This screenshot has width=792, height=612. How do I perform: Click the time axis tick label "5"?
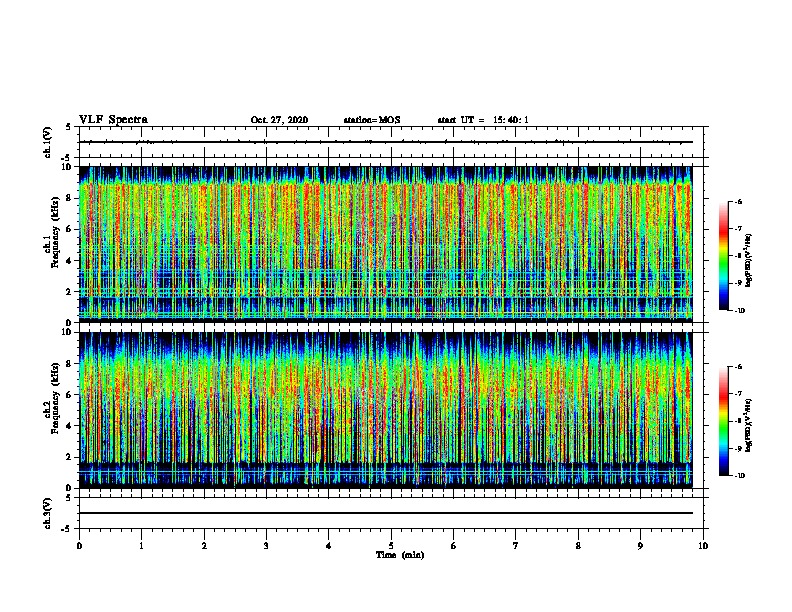pos(391,546)
